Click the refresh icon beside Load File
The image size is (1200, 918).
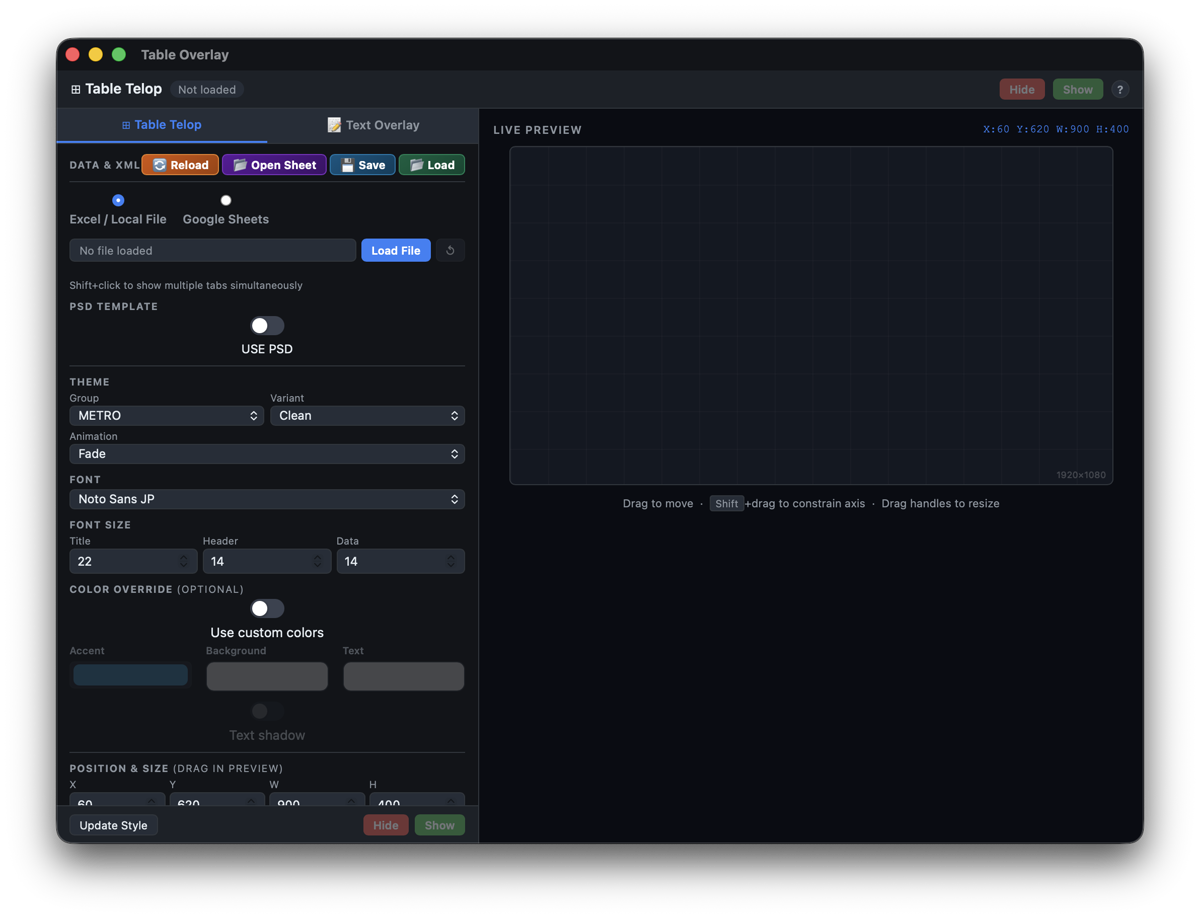pos(450,250)
